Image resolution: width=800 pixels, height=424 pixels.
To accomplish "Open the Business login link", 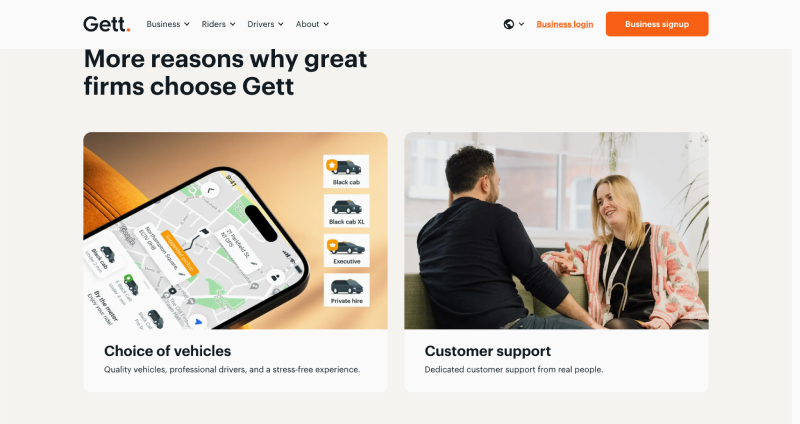I will click(x=565, y=24).
